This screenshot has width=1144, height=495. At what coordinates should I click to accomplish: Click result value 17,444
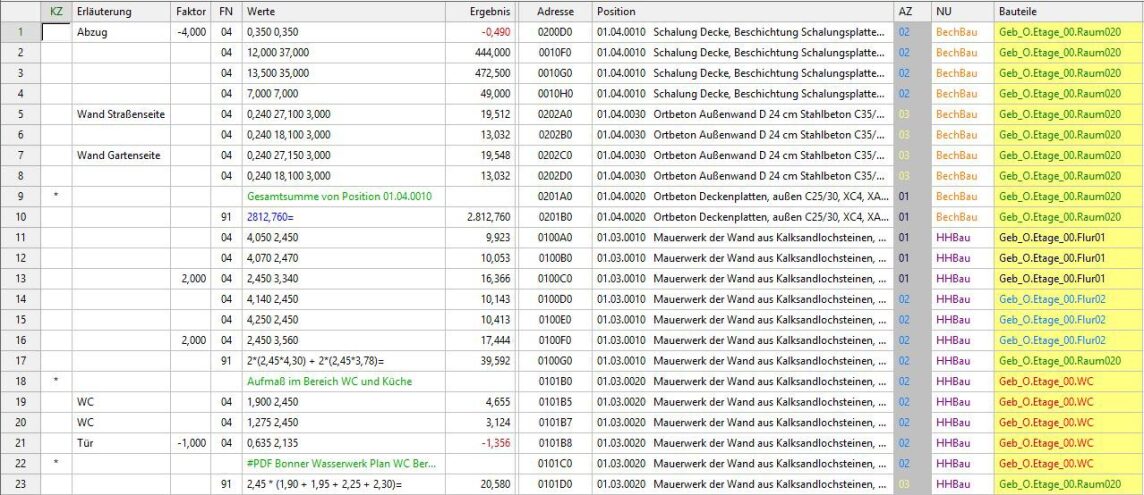480,340
